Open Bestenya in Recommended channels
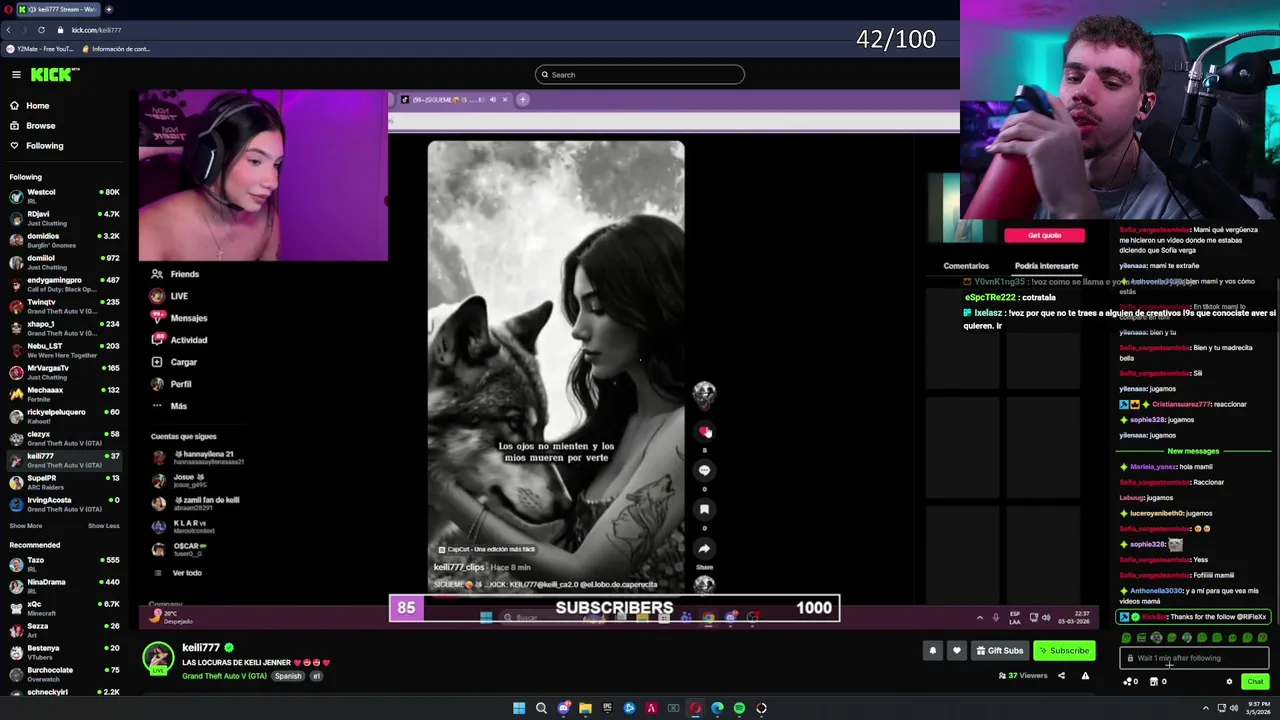This screenshot has height=720, width=1280. (64, 652)
